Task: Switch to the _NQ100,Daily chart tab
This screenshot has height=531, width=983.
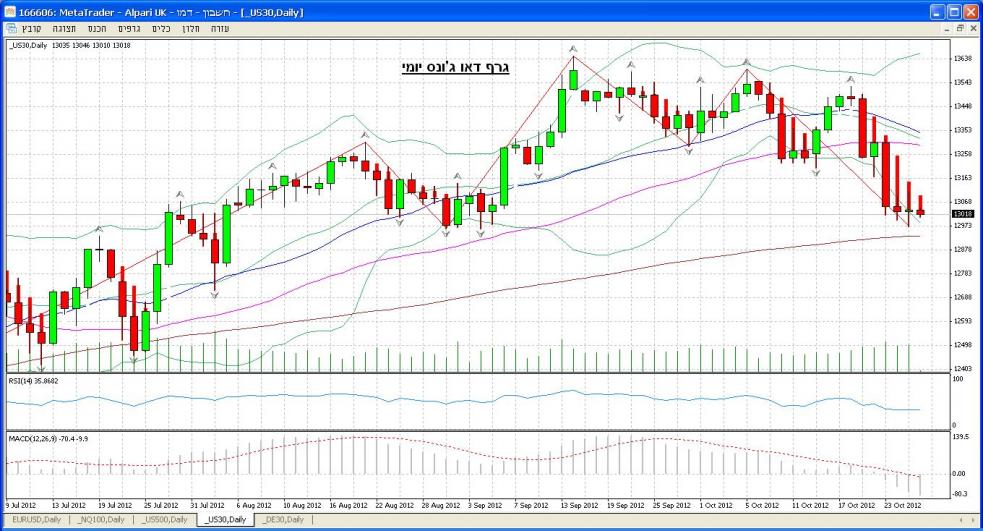Action: point(103,520)
